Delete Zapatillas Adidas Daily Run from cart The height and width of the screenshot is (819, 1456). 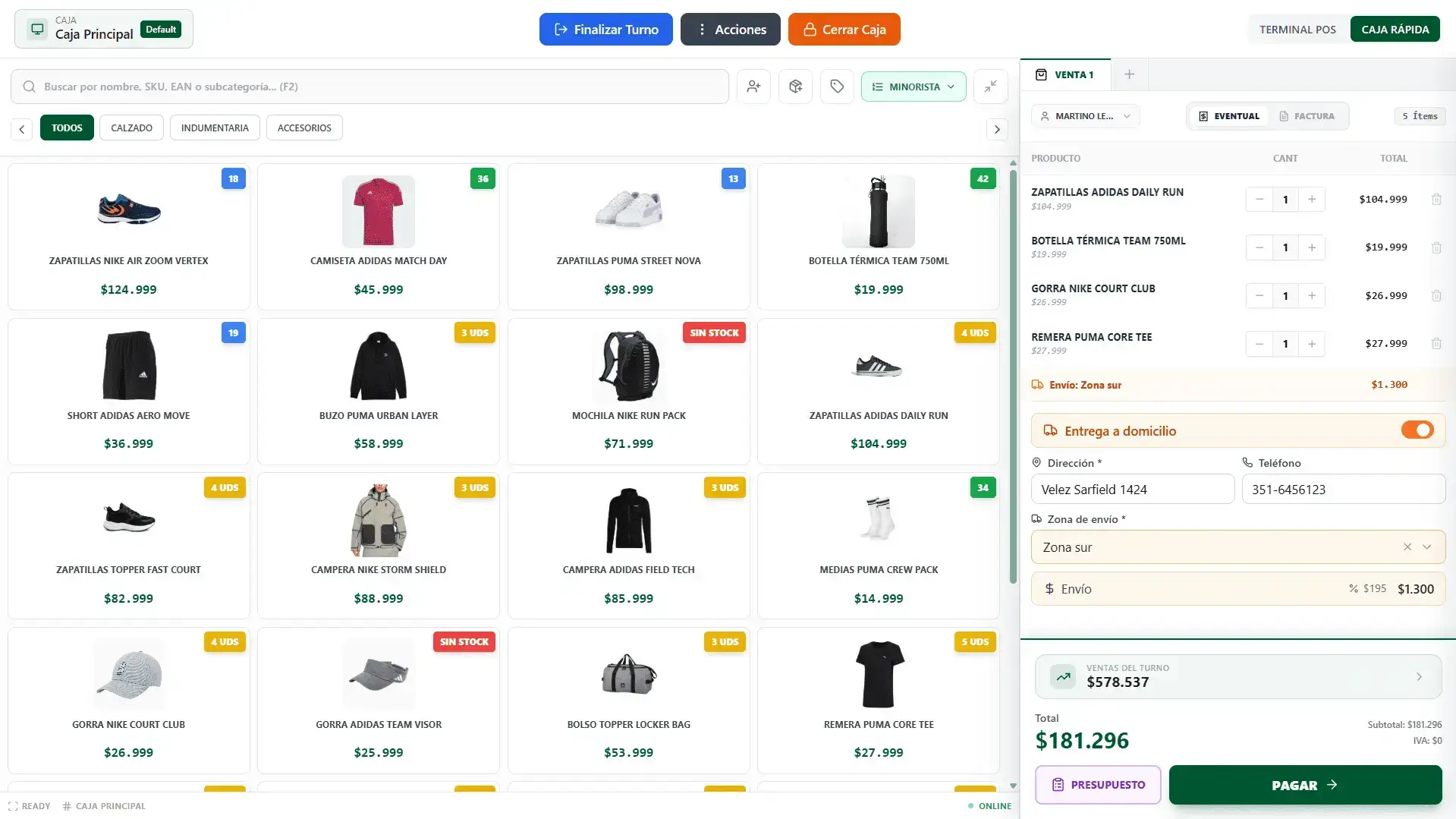click(x=1436, y=200)
